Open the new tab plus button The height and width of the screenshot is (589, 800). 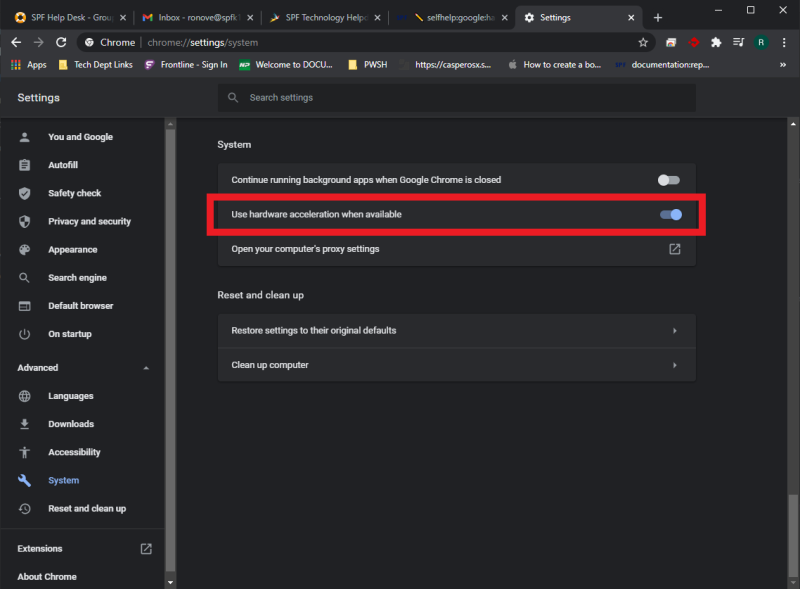coord(658,18)
